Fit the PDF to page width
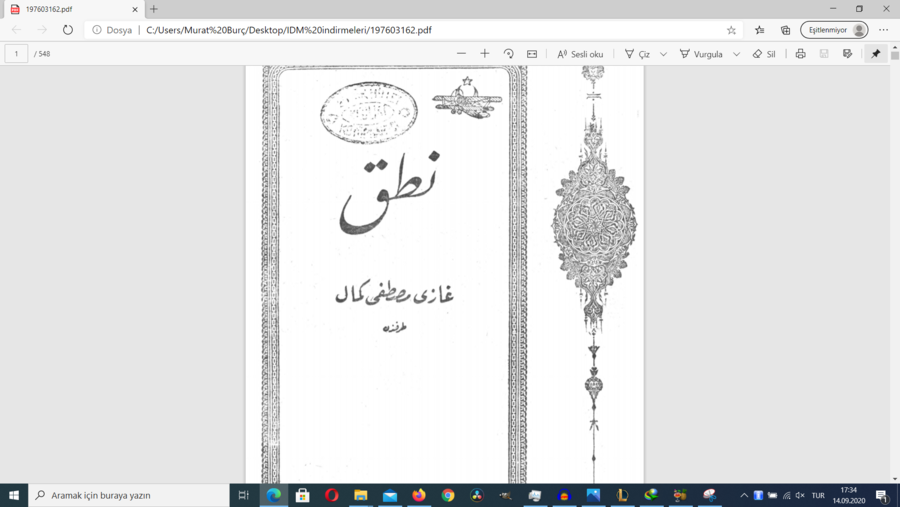This screenshot has height=507, width=900. click(532, 53)
